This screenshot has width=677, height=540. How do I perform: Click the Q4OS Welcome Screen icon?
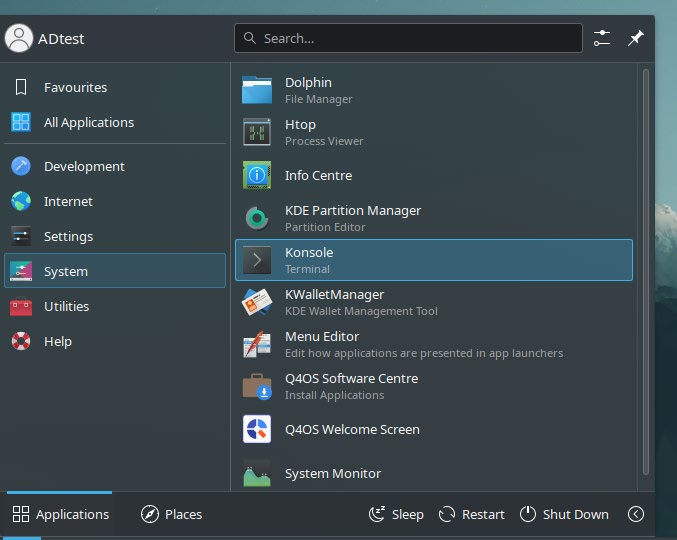click(x=257, y=429)
